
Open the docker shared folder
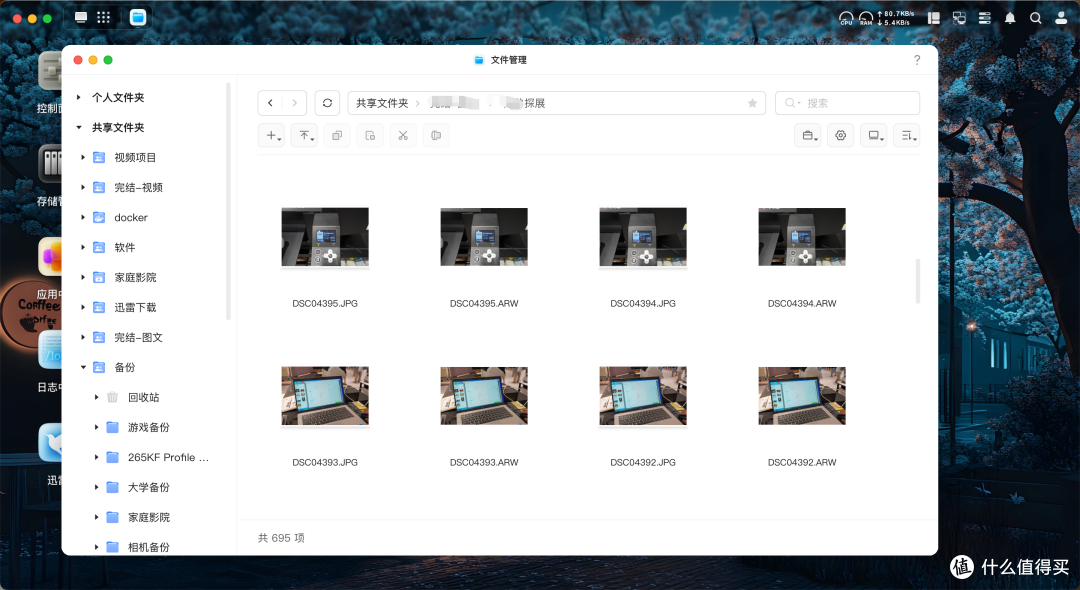pyautogui.click(x=131, y=218)
